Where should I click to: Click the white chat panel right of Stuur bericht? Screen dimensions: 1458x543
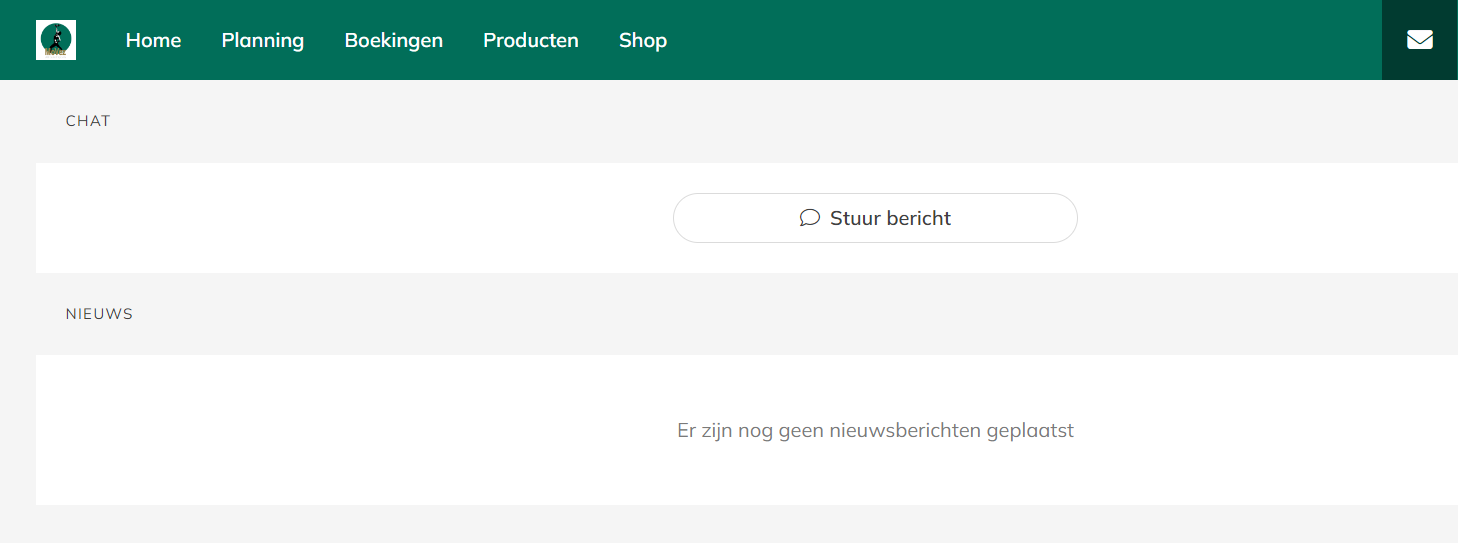[1260, 218]
